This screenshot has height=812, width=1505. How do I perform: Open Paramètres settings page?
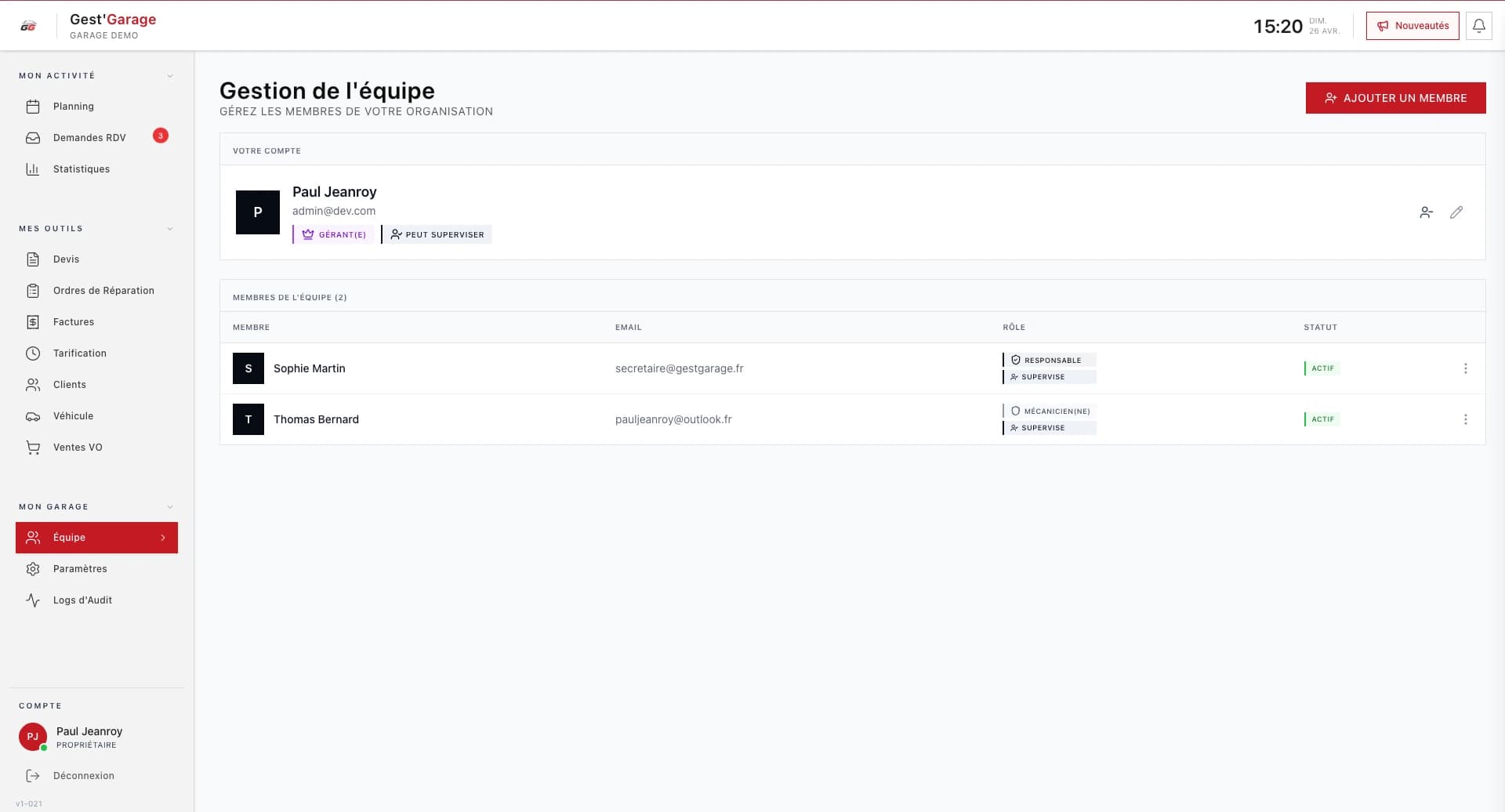click(x=96, y=569)
